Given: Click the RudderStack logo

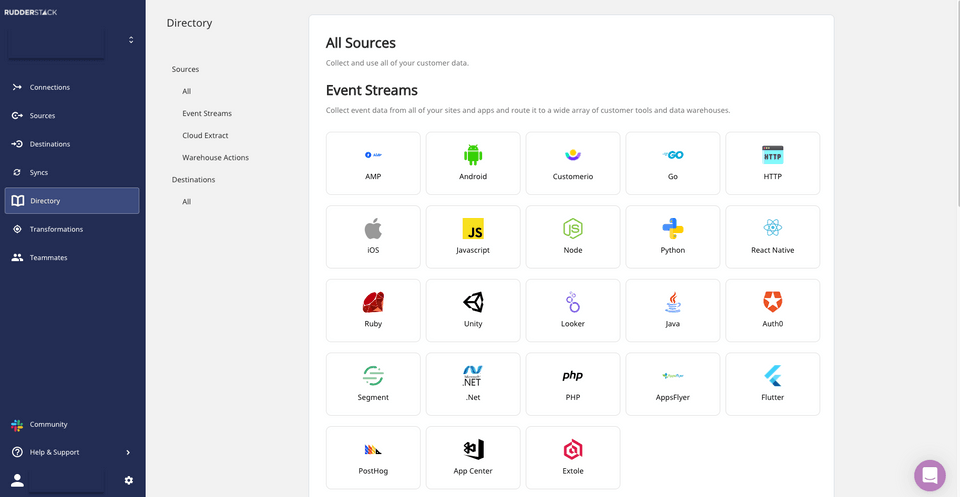Looking at the screenshot, I should [30, 12].
